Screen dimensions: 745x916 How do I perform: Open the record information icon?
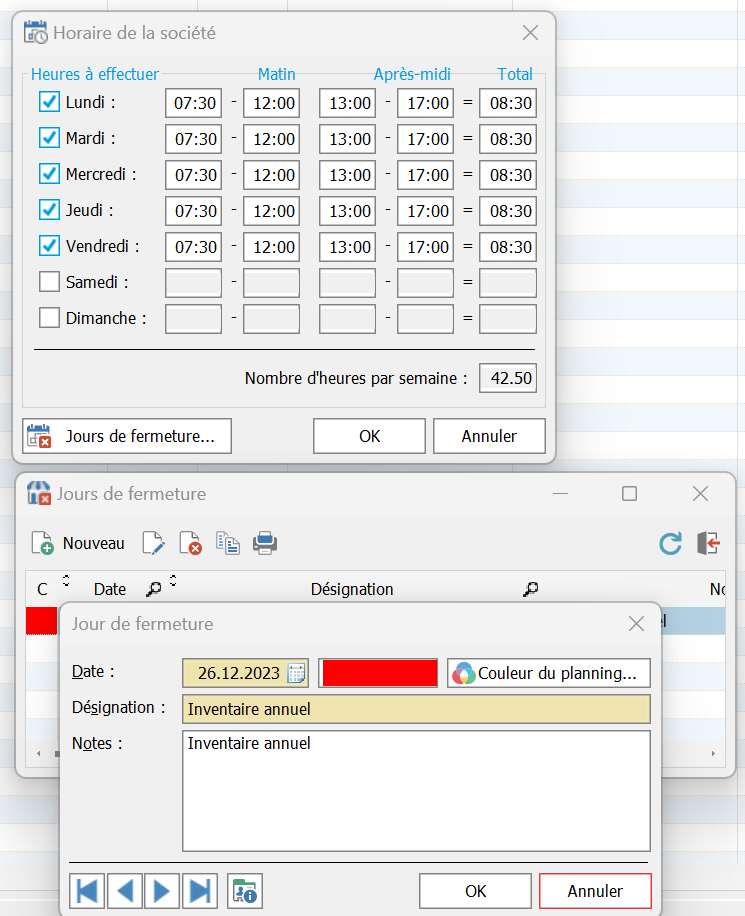pos(244,890)
